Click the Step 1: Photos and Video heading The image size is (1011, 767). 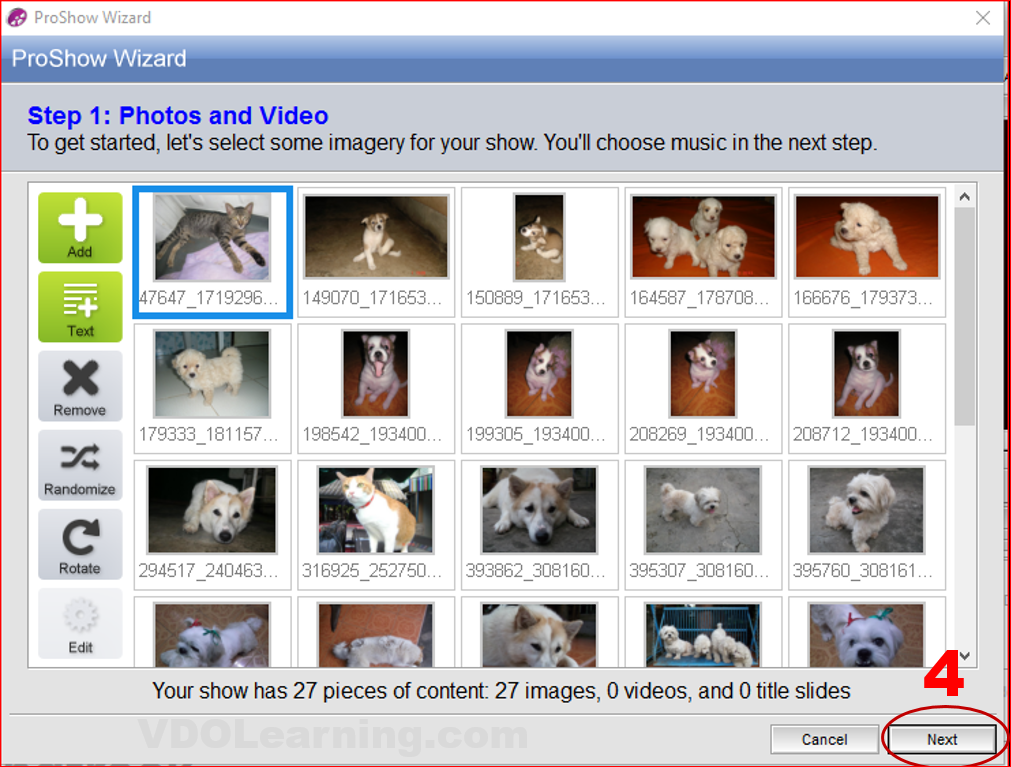[x=178, y=115]
